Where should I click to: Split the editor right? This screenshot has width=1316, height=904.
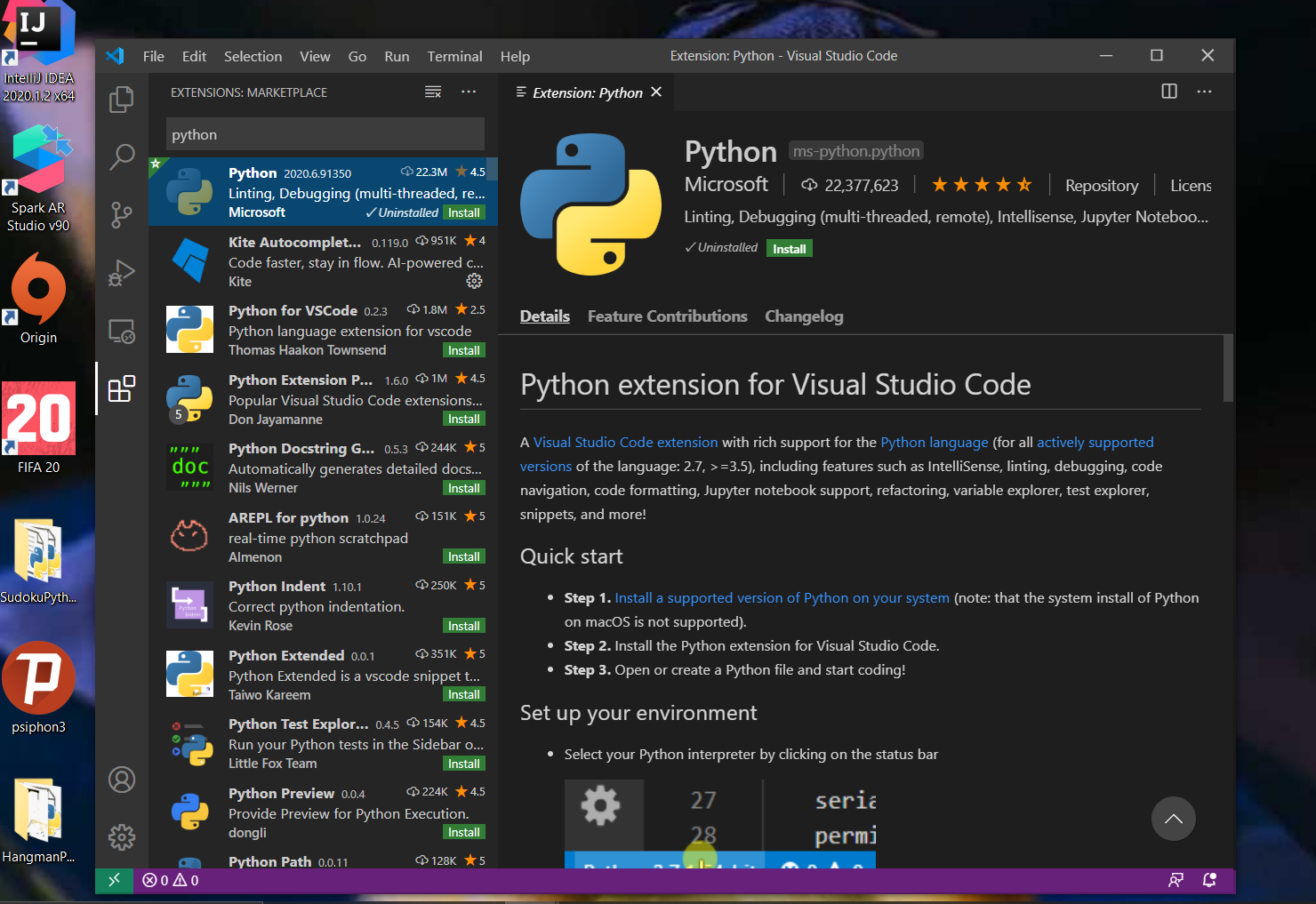coord(1169,92)
